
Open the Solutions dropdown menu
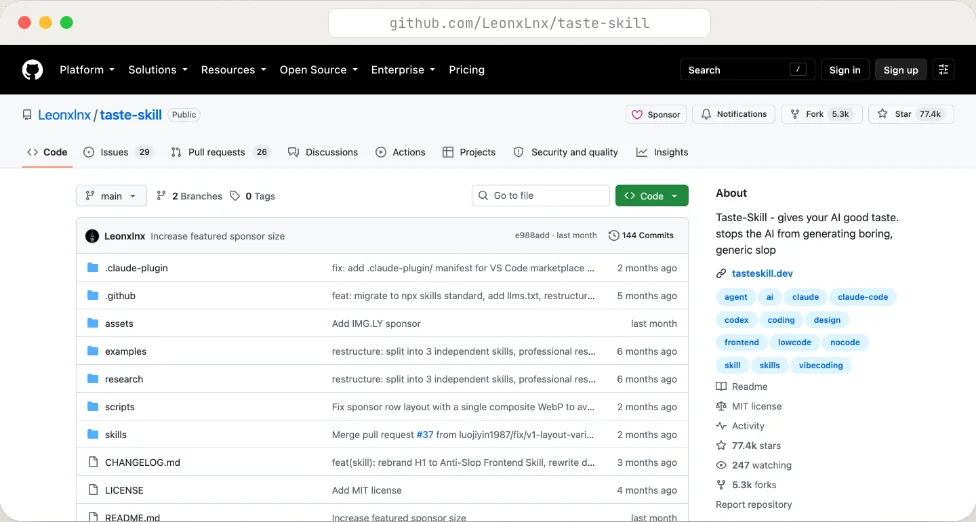click(158, 70)
